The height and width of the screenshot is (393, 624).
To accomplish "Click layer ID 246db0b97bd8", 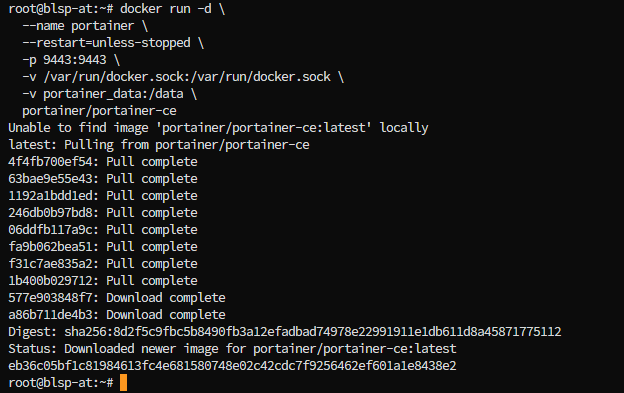I will (50, 213).
